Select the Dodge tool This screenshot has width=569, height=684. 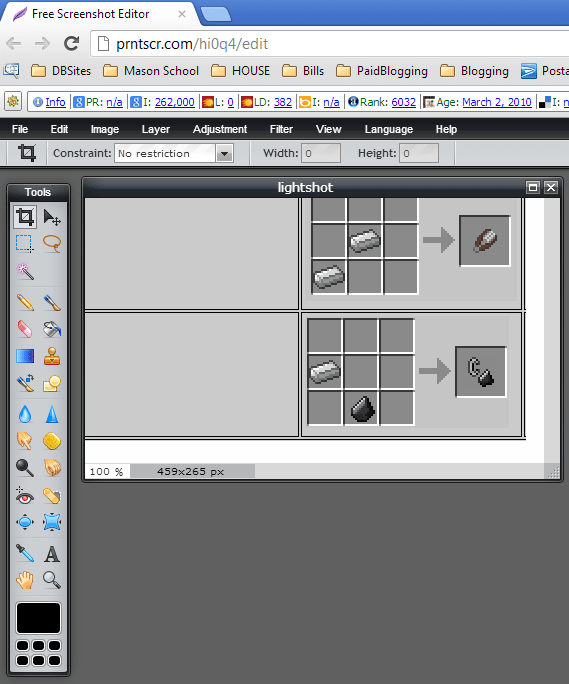point(25,468)
